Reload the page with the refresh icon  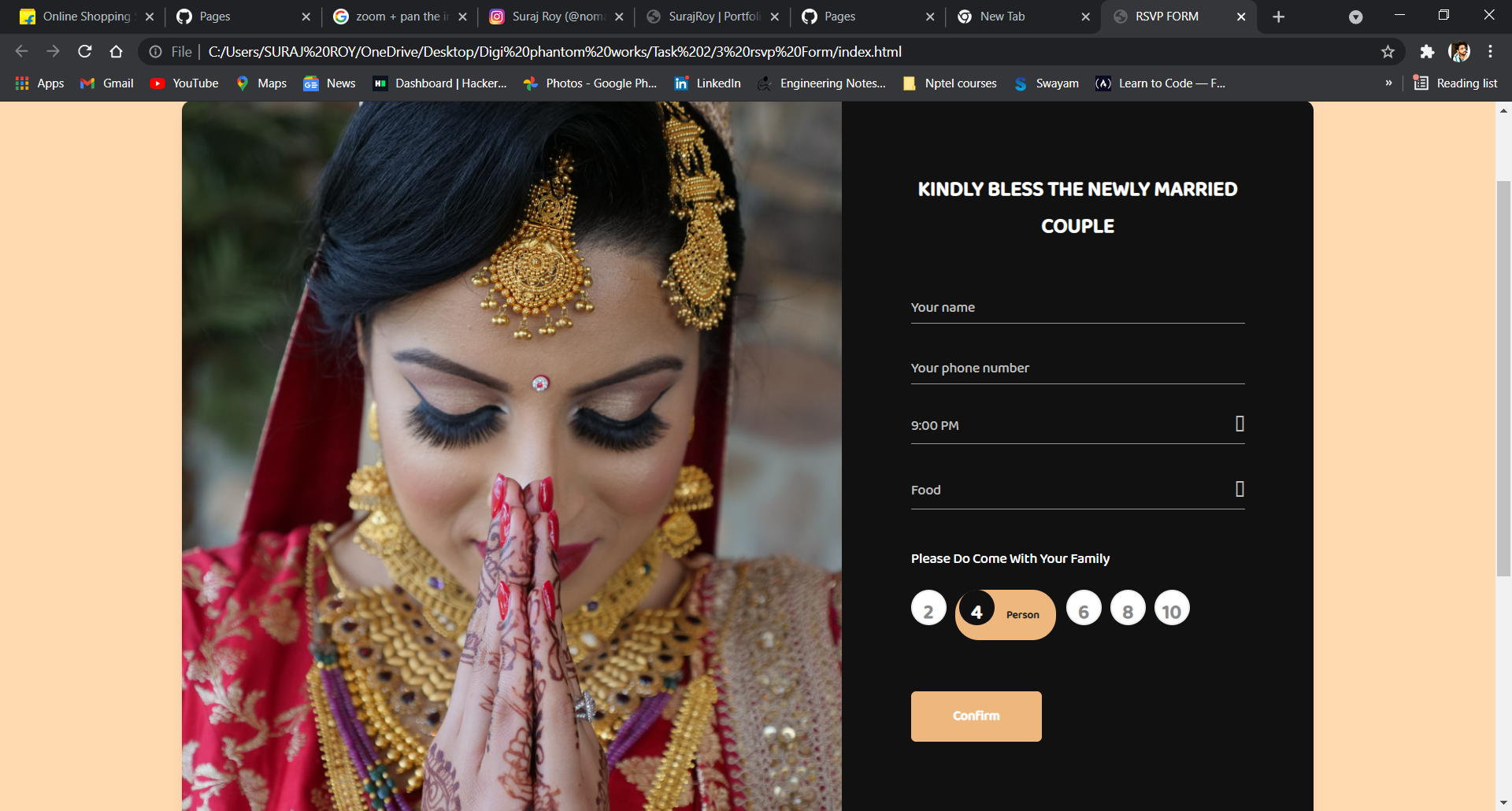(85, 52)
